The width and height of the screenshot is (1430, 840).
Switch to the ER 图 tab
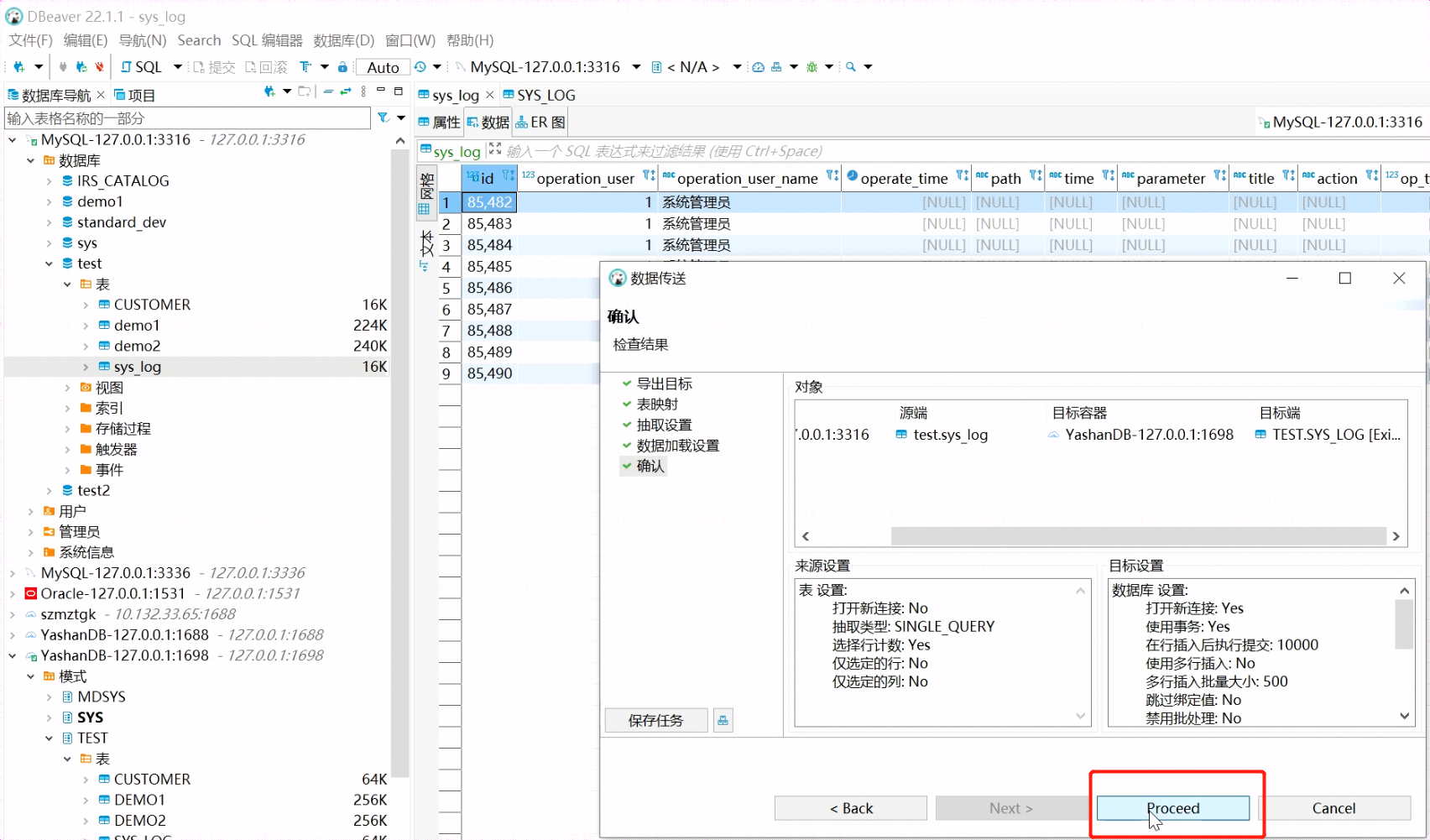click(540, 123)
